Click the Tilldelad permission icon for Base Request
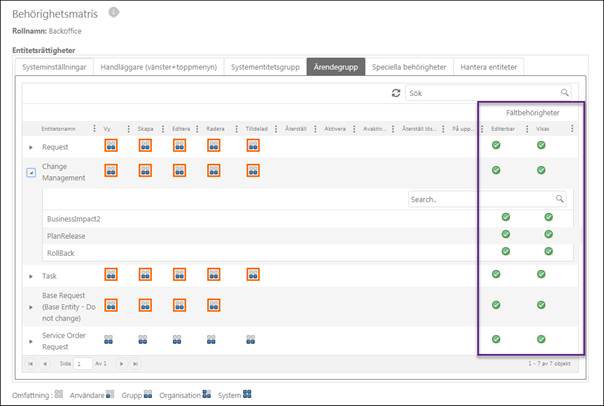 [x=252, y=305]
